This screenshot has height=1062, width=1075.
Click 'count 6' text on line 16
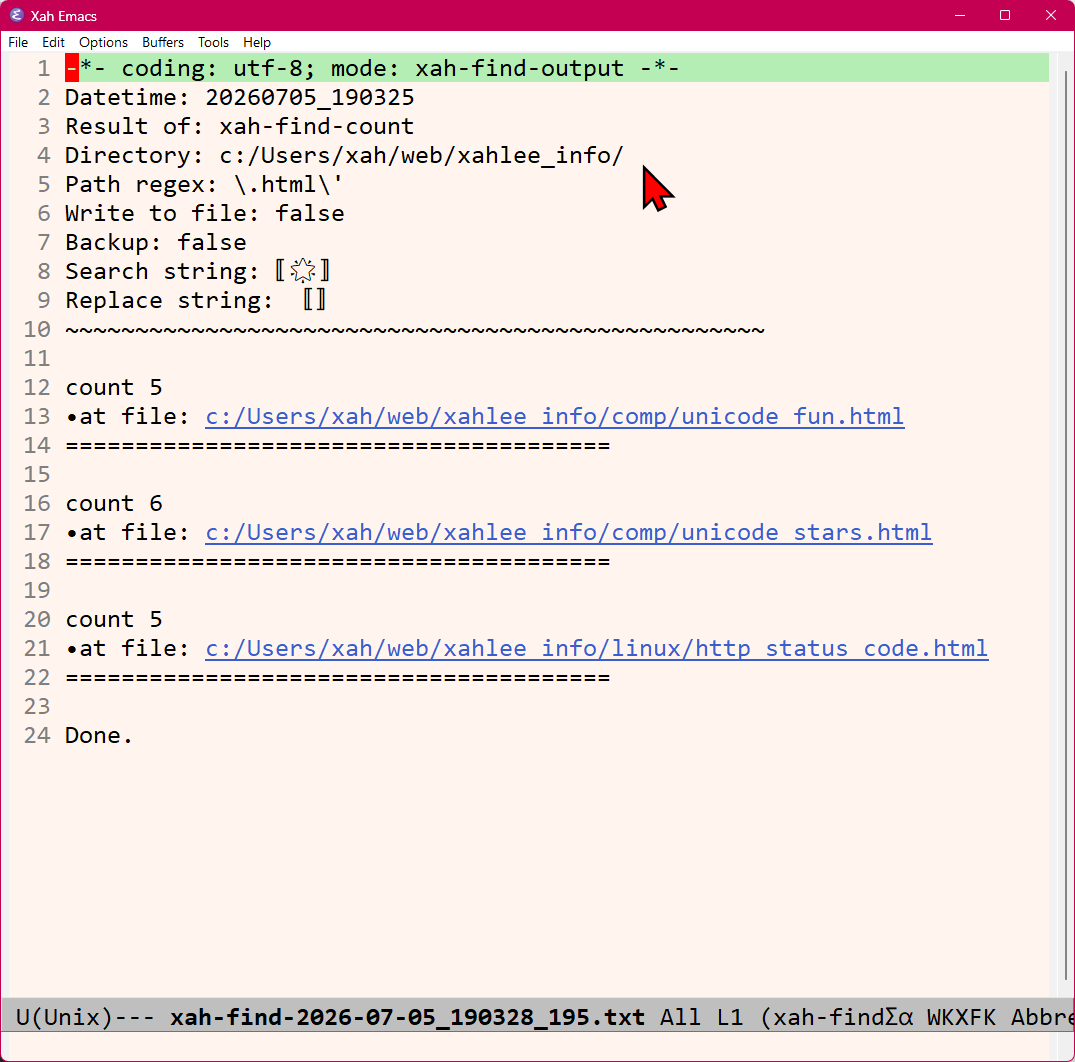pos(114,503)
